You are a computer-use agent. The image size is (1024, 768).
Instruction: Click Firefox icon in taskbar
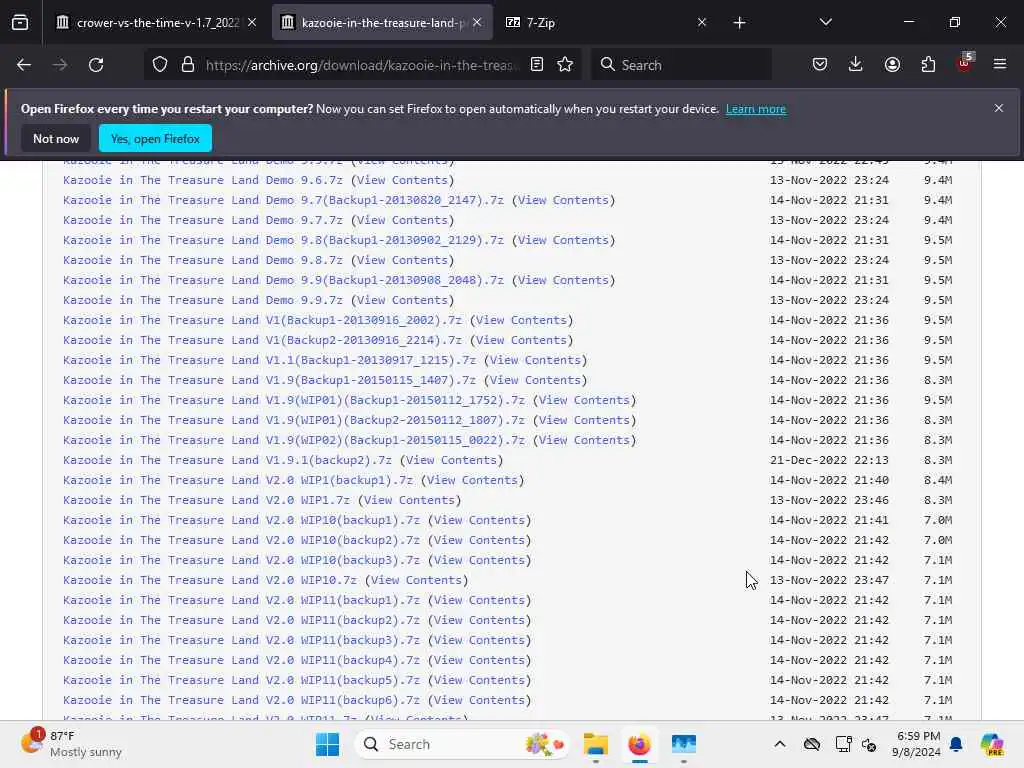639,744
